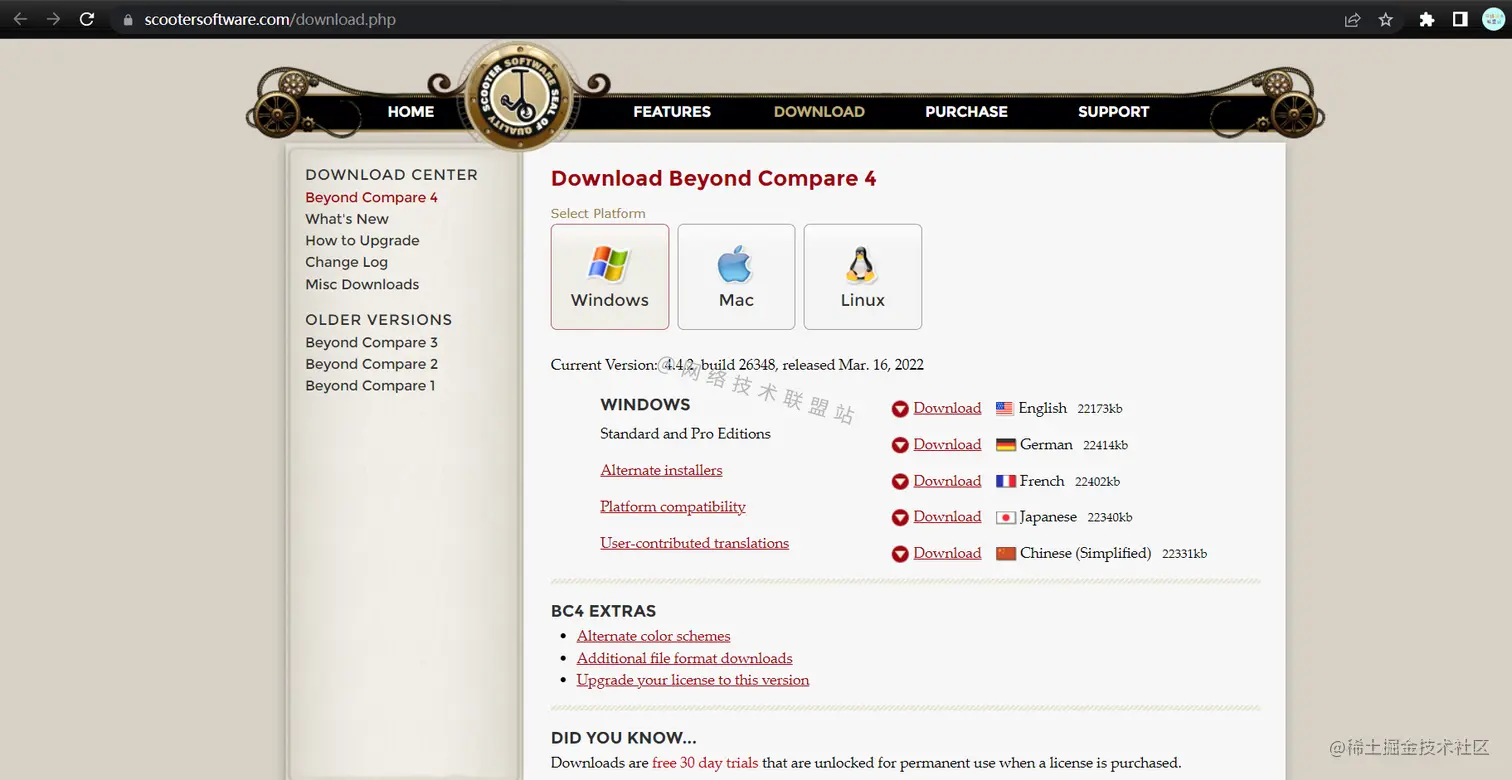Click the lock icon in the address bar
This screenshot has width=1512, height=780.
[x=127, y=19]
